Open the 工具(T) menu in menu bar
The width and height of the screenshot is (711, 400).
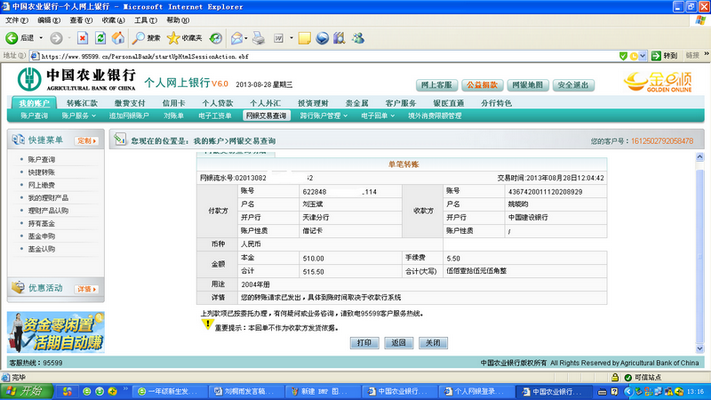pyautogui.click(x=144, y=19)
